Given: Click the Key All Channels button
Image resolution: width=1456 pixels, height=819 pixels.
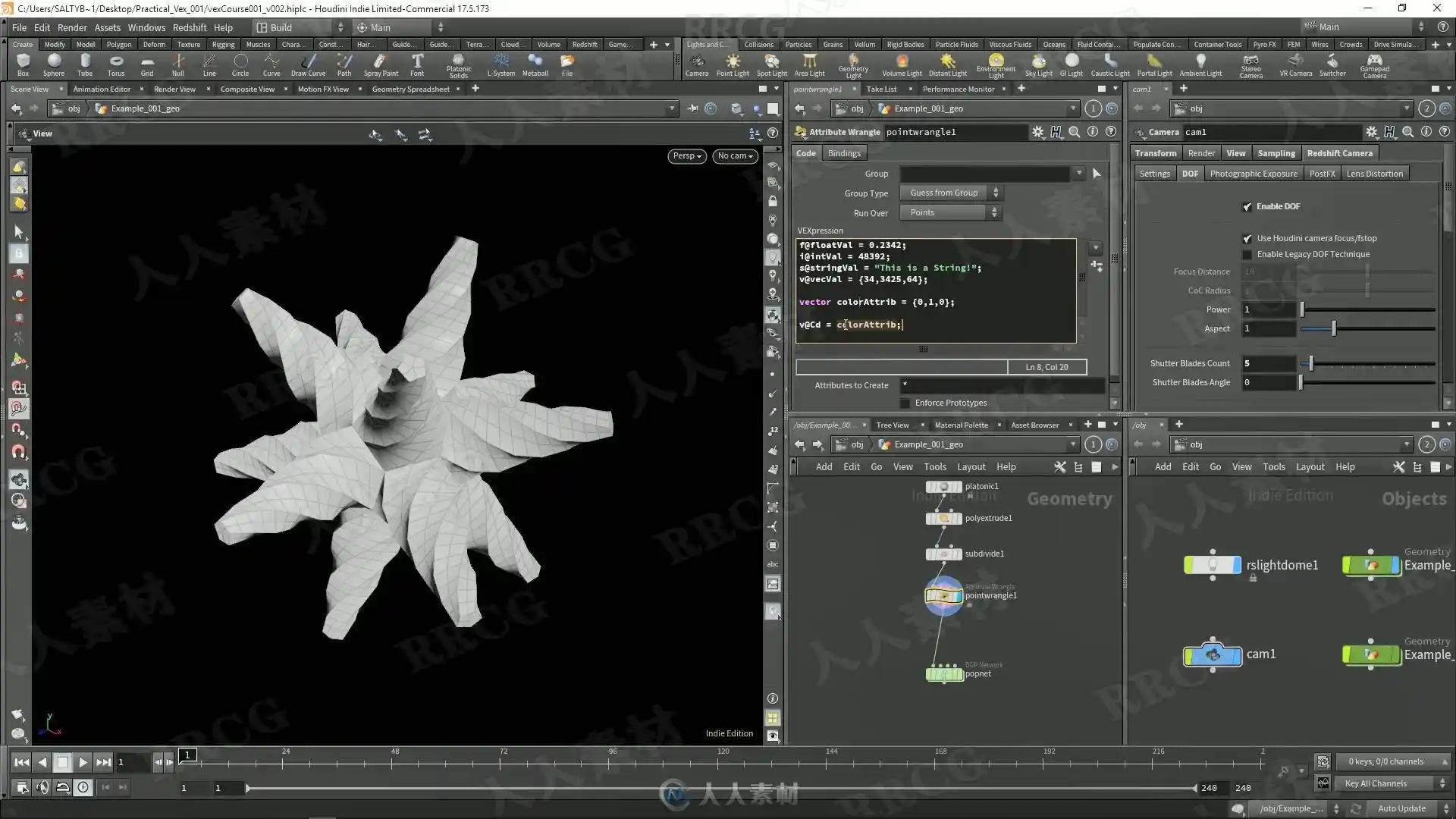Looking at the screenshot, I should (x=1376, y=784).
